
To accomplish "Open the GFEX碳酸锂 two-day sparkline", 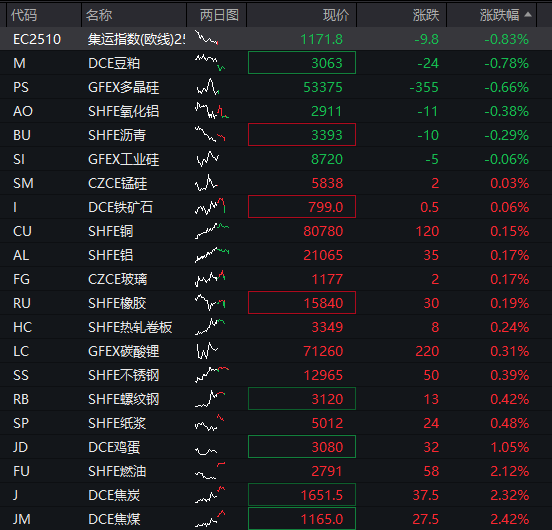I will click(x=207, y=351).
